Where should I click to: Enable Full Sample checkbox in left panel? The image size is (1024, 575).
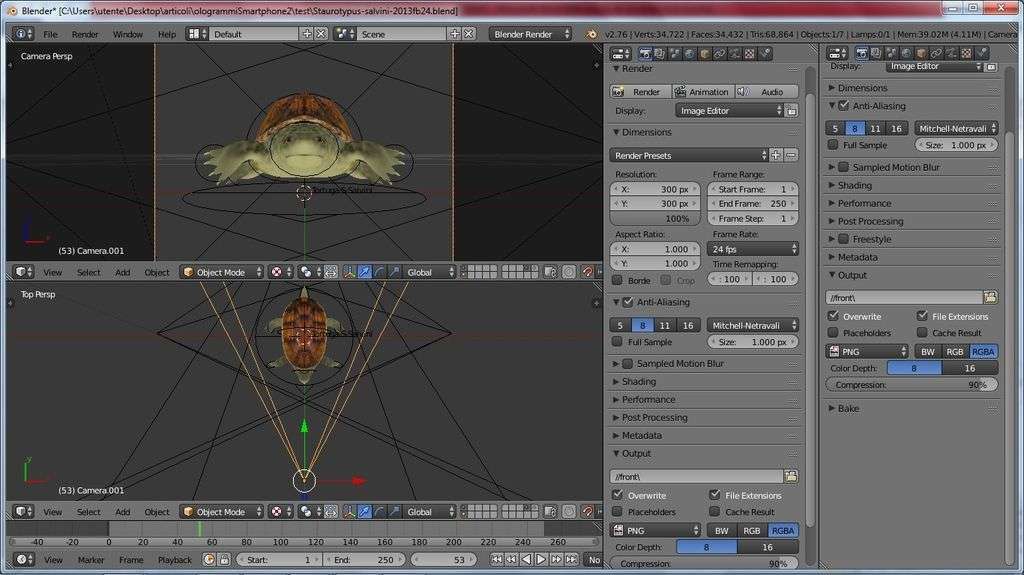coord(618,342)
